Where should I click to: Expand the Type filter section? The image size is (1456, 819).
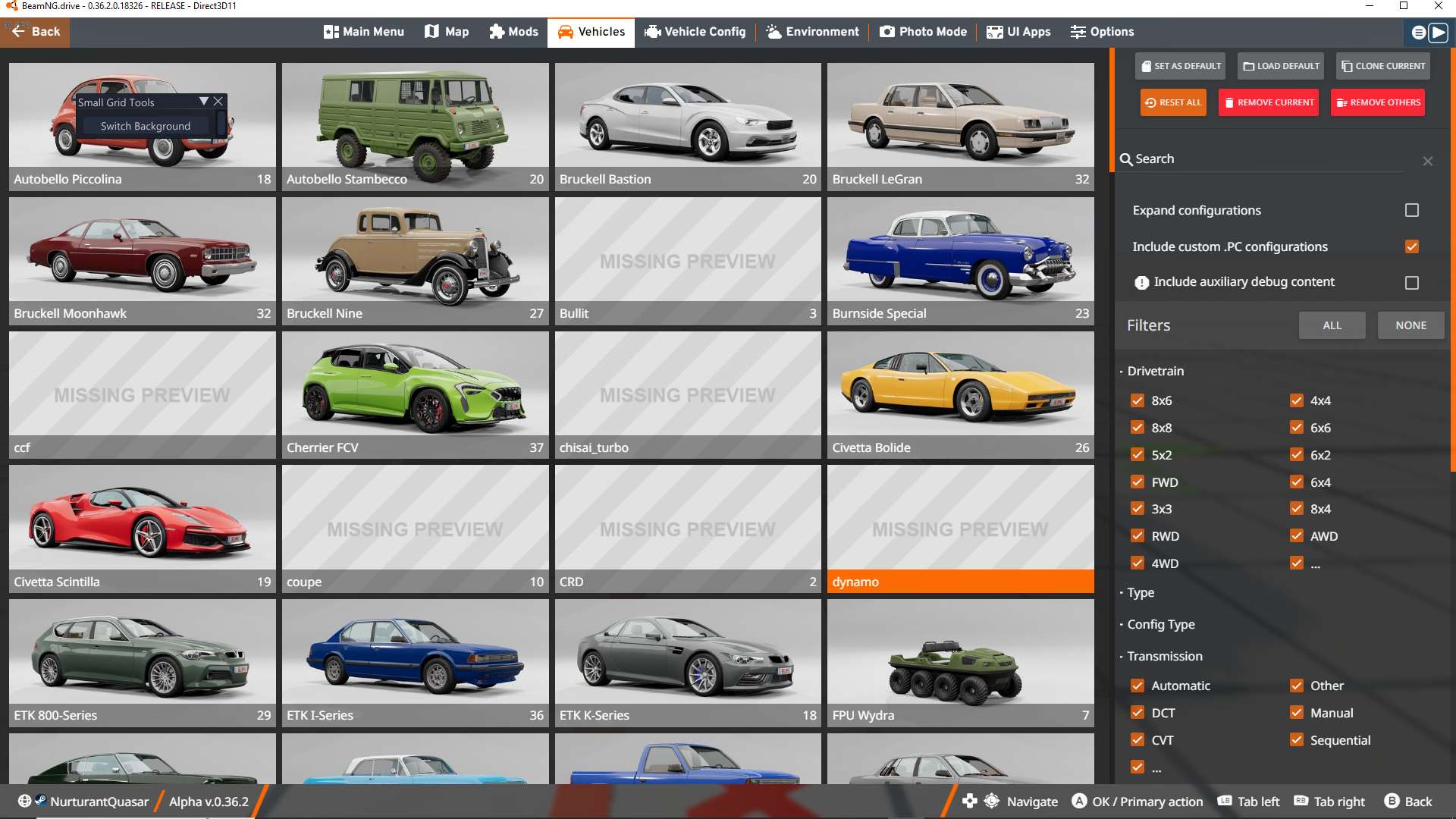(x=1140, y=592)
